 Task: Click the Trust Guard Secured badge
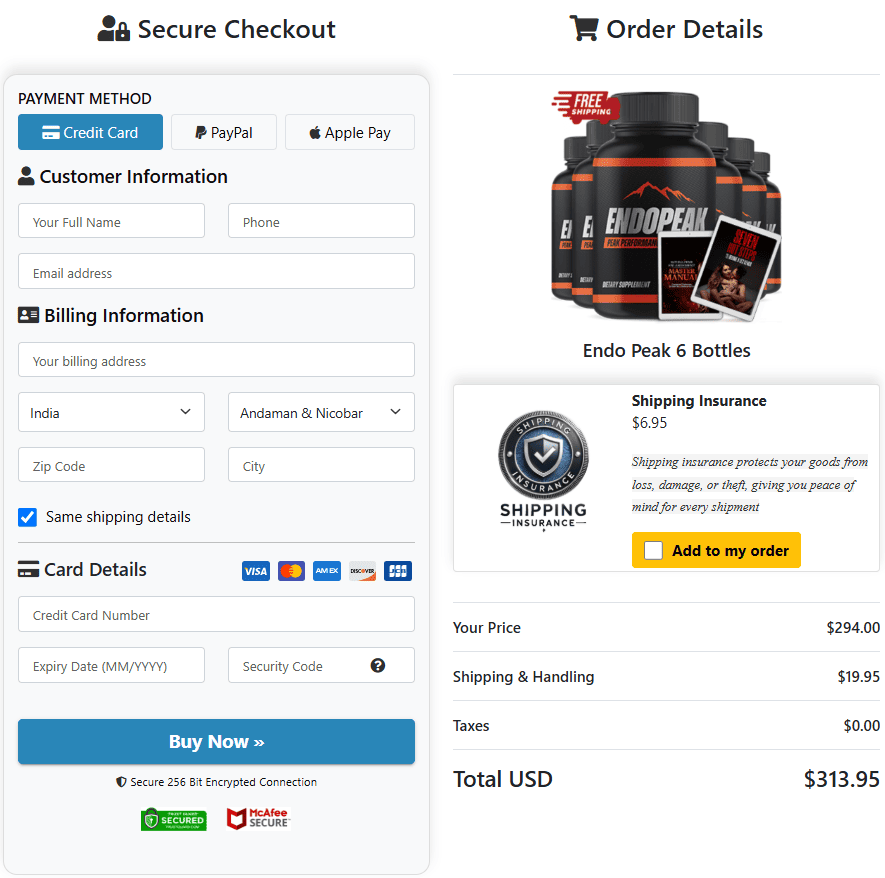pos(172,818)
